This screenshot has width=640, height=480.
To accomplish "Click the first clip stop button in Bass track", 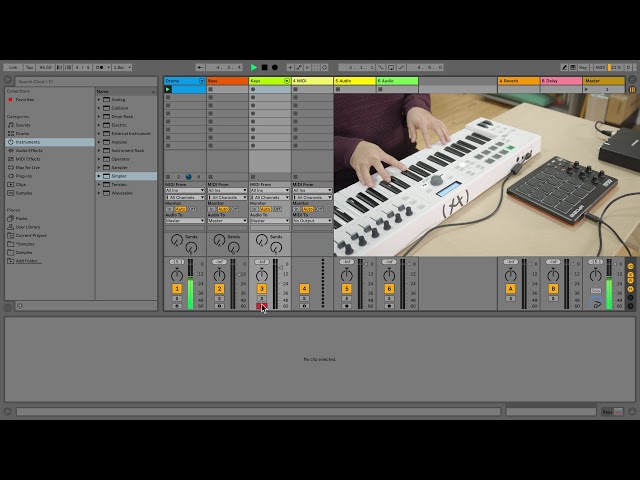I will pos(210,89).
